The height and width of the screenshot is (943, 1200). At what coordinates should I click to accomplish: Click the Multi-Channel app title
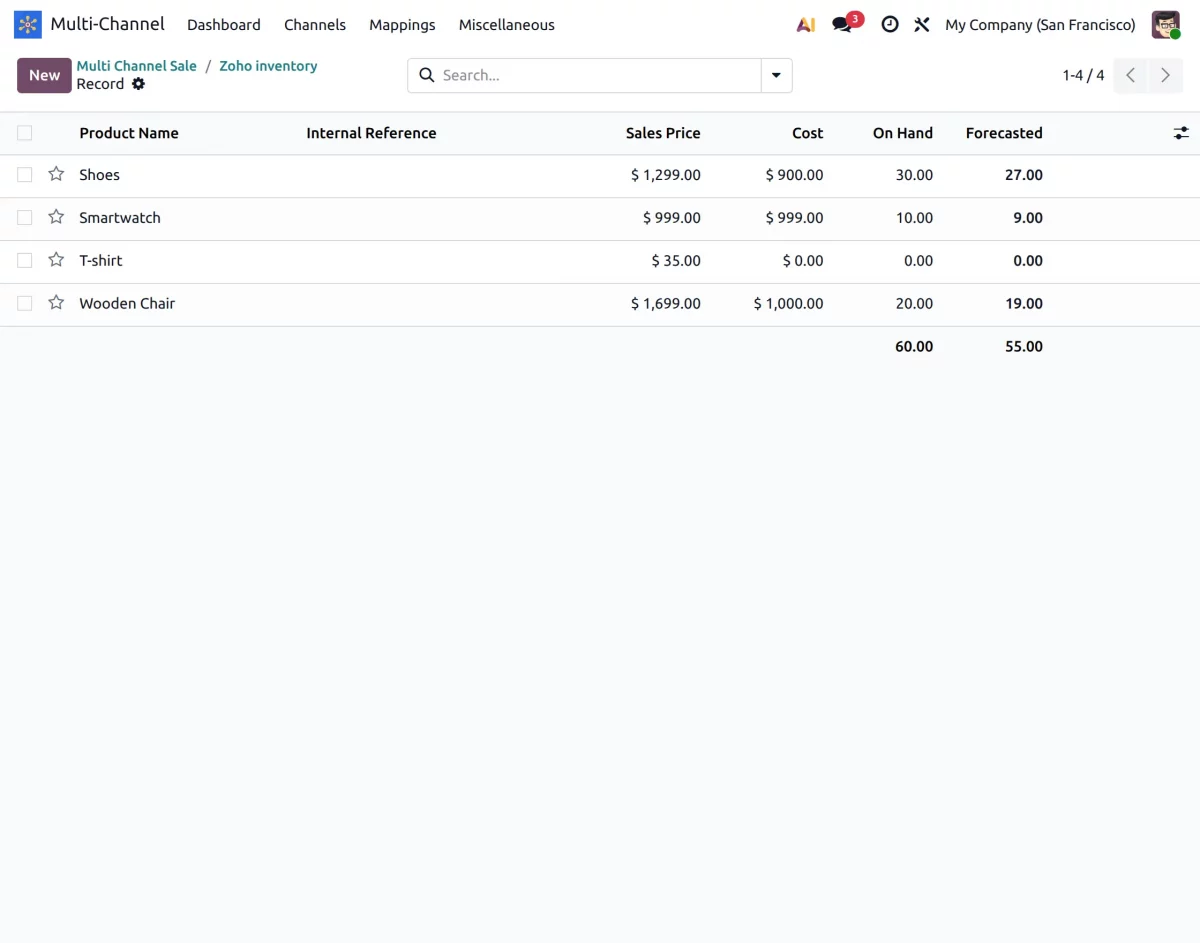108,24
